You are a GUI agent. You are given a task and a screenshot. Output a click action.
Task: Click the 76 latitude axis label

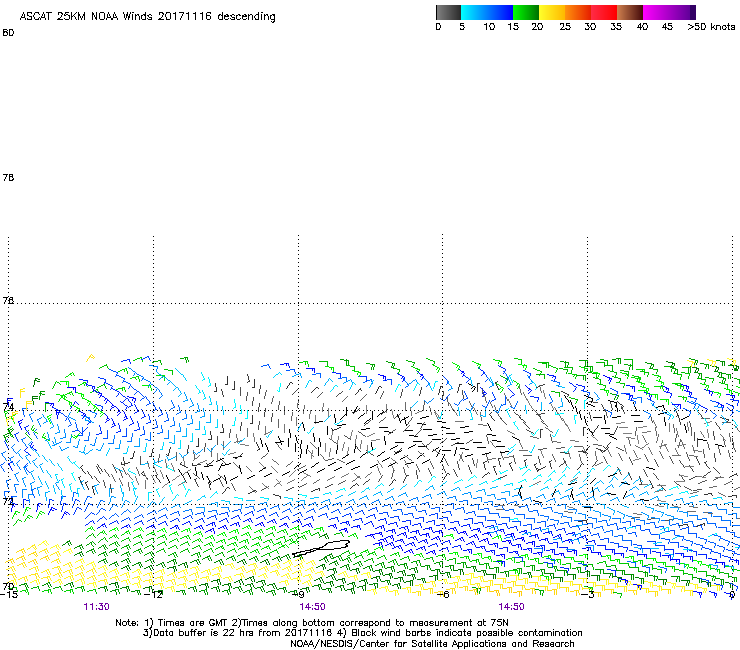pos(8,300)
